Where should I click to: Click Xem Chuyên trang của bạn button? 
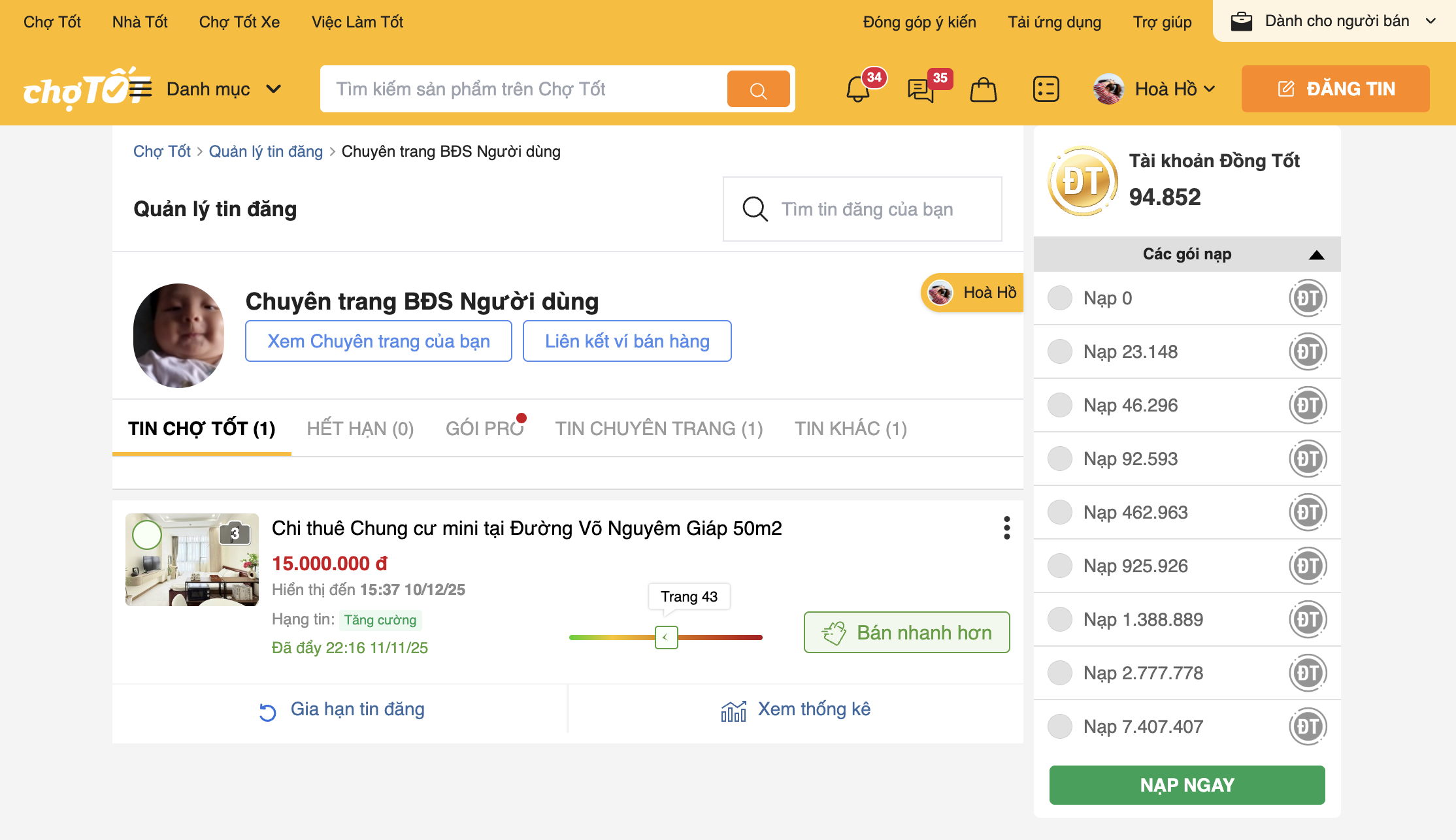click(378, 341)
